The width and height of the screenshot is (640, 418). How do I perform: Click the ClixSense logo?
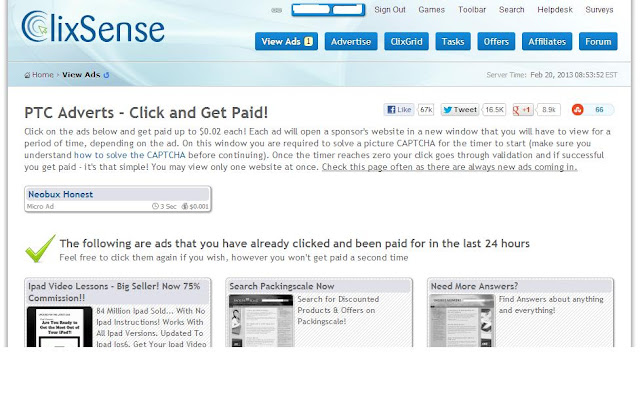point(93,27)
